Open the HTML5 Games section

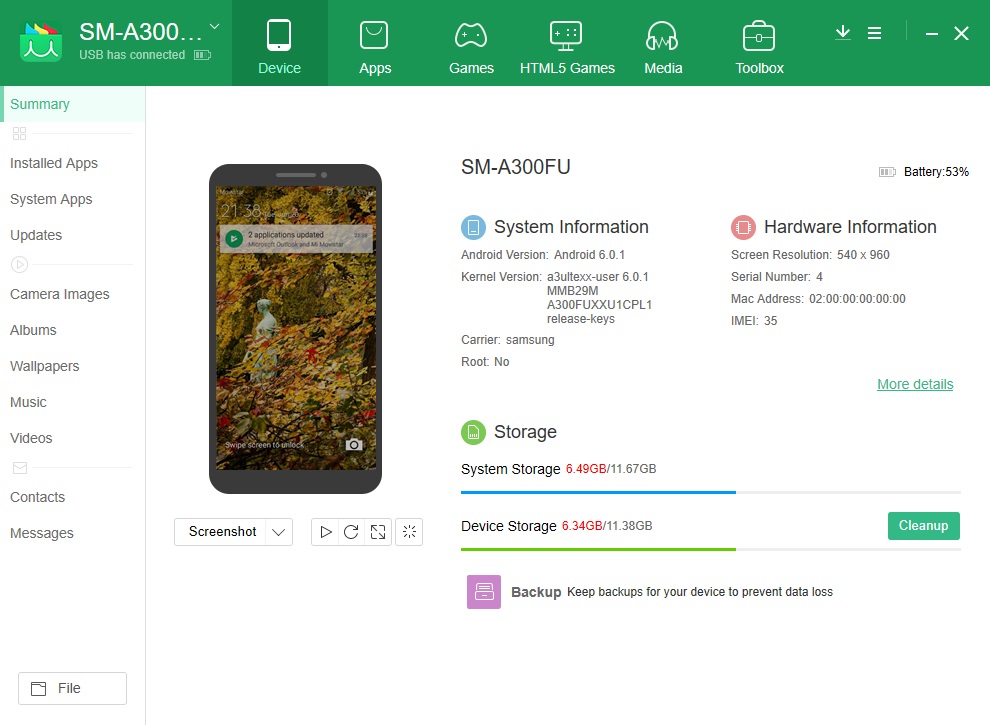pos(567,43)
